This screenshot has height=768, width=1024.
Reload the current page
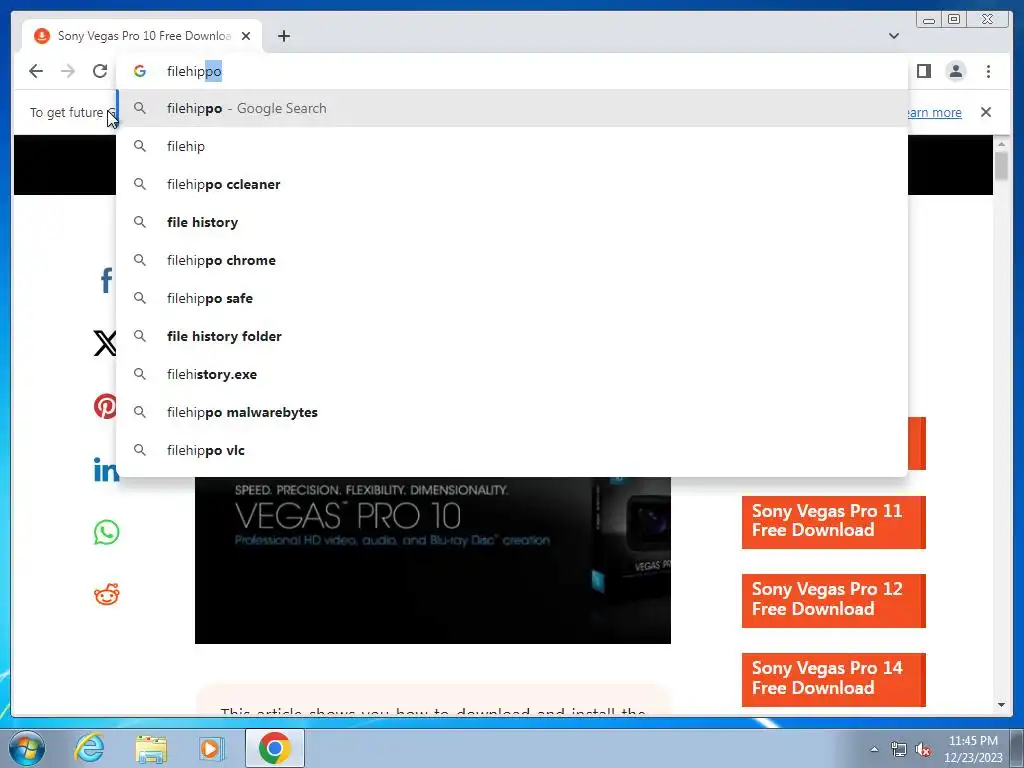coord(99,71)
